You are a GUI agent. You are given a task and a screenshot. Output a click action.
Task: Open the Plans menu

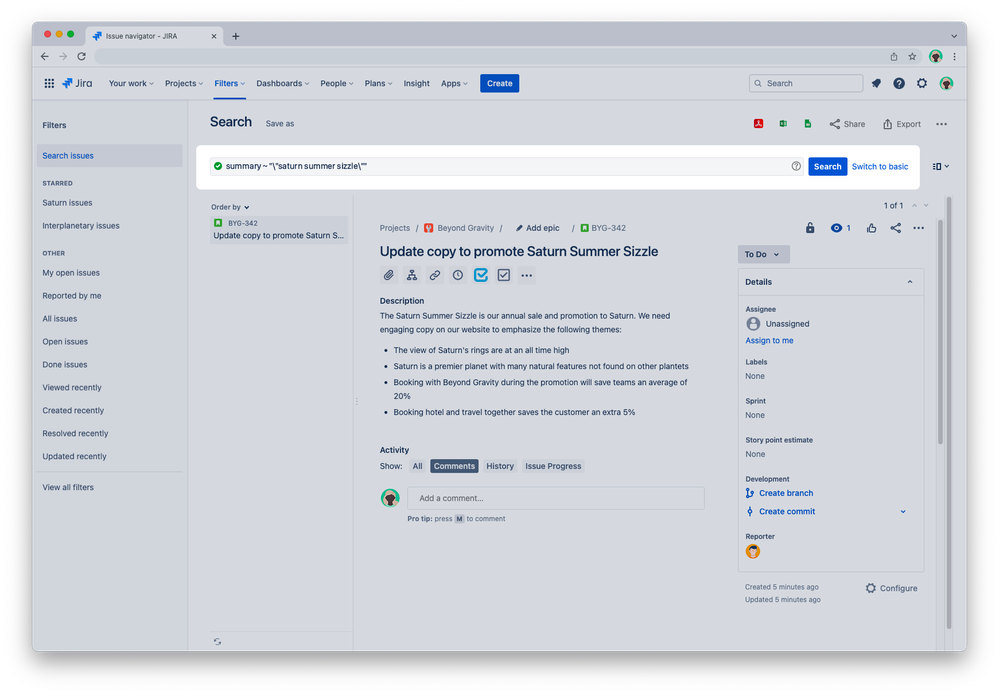point(378,83)
